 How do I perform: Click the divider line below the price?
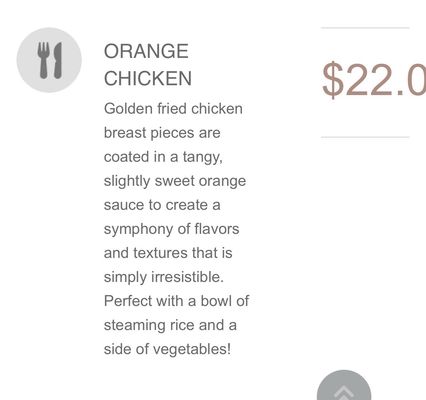click(x=365, y=137)
